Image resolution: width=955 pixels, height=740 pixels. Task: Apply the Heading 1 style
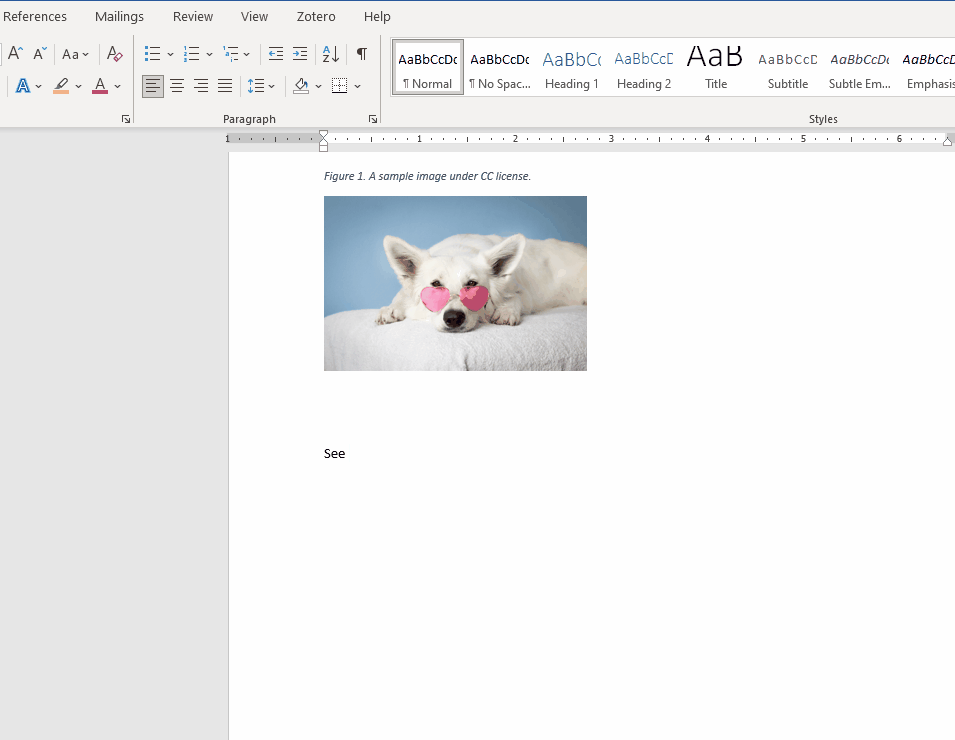(x=572, y=68)
